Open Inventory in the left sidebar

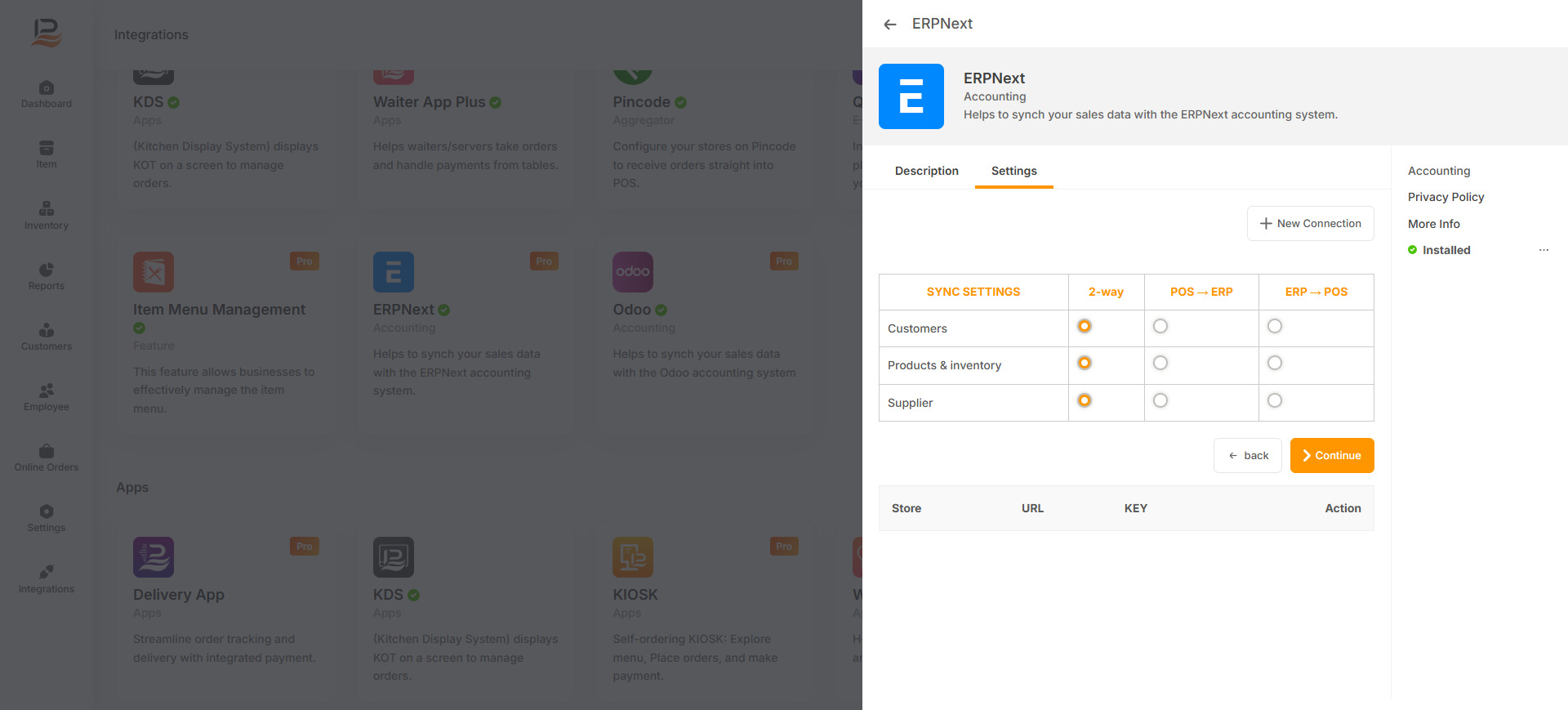pos(47,216)
